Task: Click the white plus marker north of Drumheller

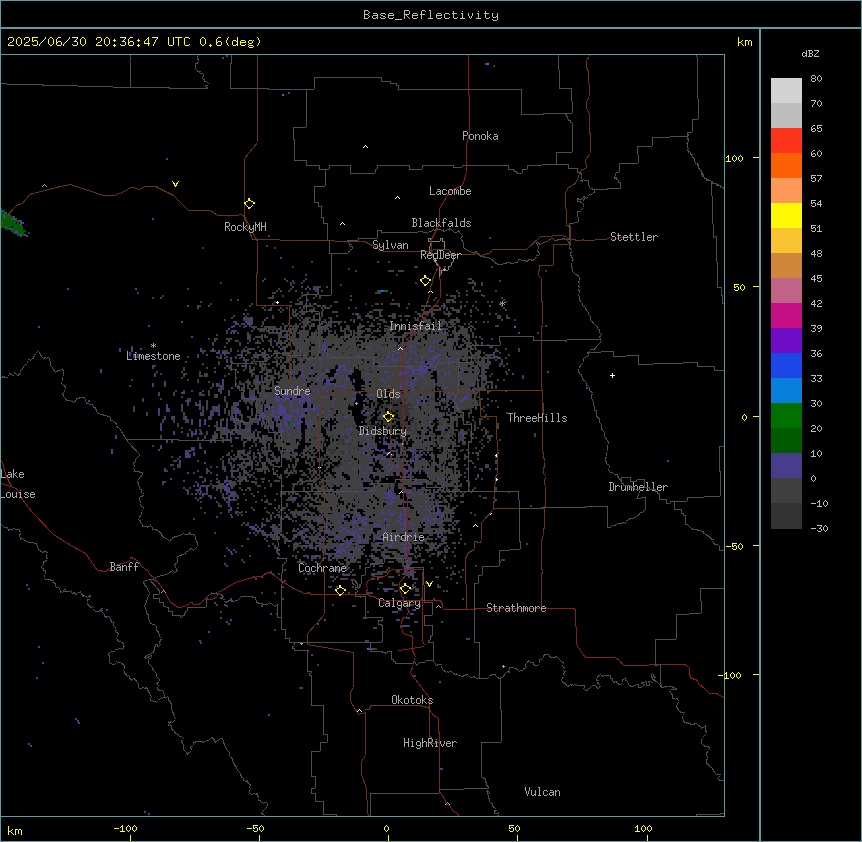Action: pyautogui.click(x=612, y=375)
